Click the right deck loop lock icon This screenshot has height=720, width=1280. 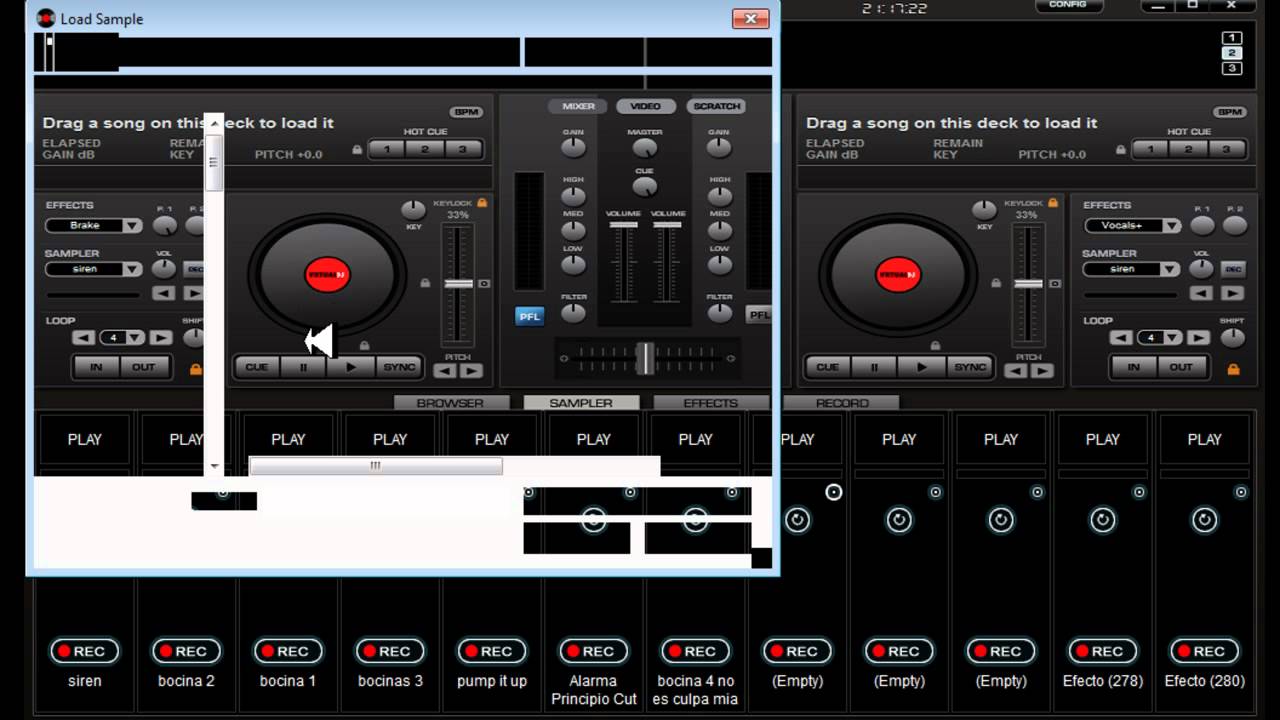[x=1233, y=369]
